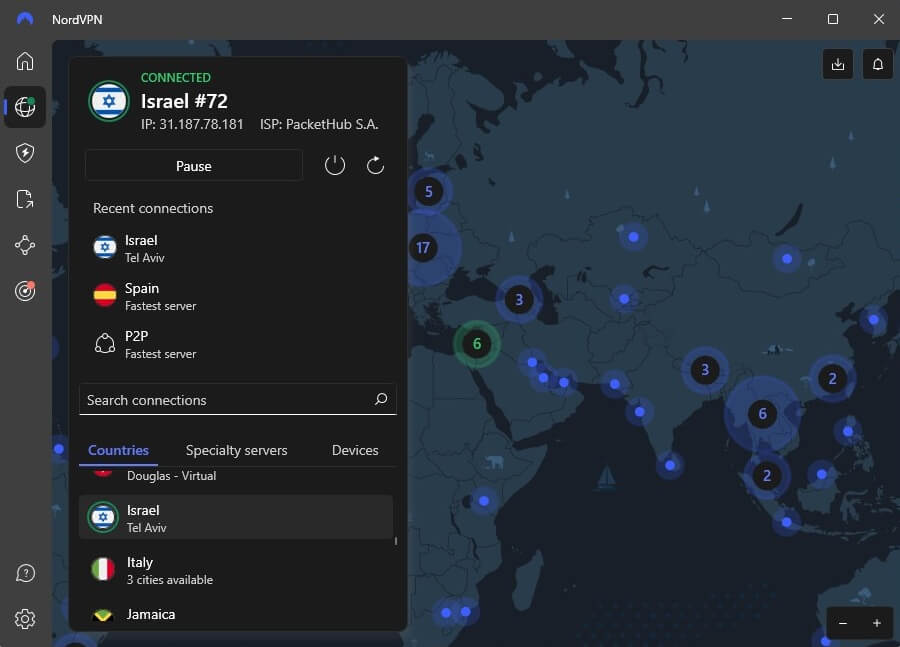Screen dimensions: 900x647
Task: Click the P2P icon in recent connections
Action: [x=104, y=343]
